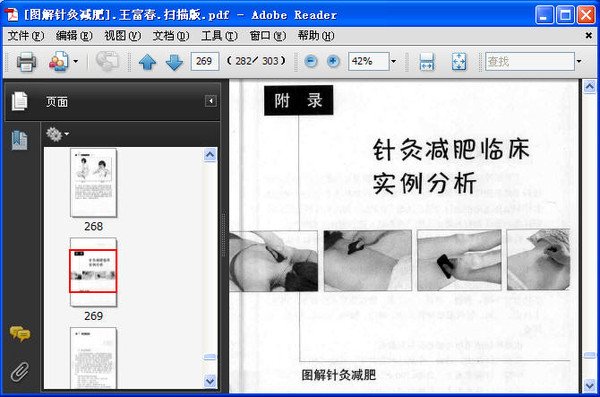Click the 附录 heading on the page

(x=298, y=100)
